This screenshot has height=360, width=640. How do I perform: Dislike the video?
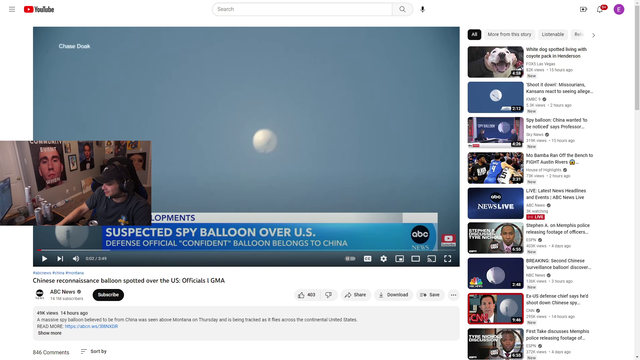(328, 295)
